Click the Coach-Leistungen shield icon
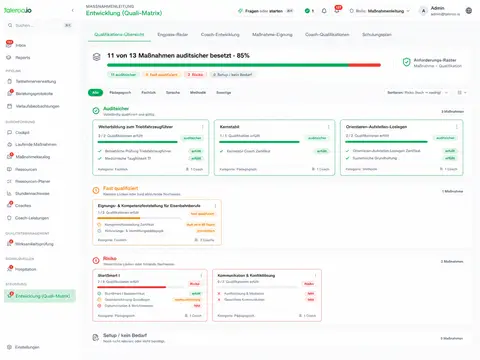Viewport: 480px width, 360px height. pyautogui.click(x=9, y=218)
